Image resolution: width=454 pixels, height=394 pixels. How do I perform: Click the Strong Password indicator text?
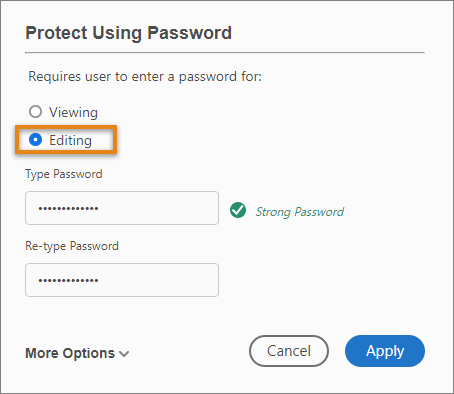300,212
